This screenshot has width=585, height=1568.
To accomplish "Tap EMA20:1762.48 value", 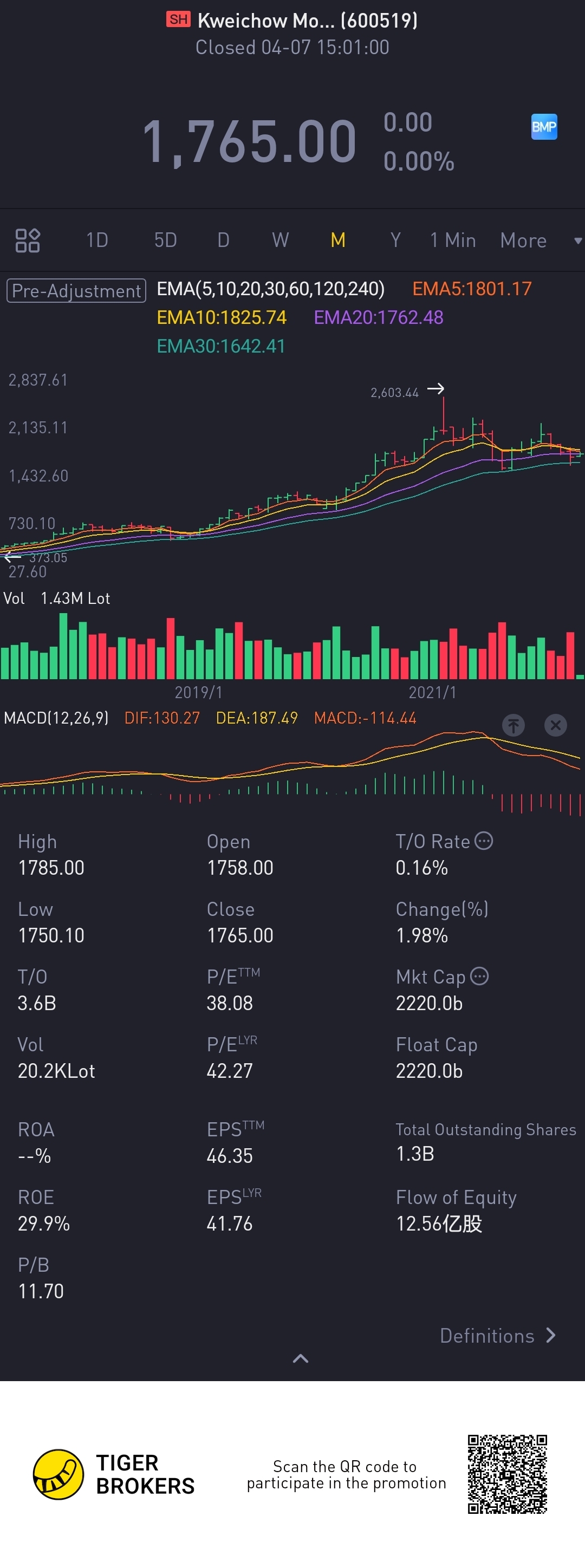I will pos(379,317).
